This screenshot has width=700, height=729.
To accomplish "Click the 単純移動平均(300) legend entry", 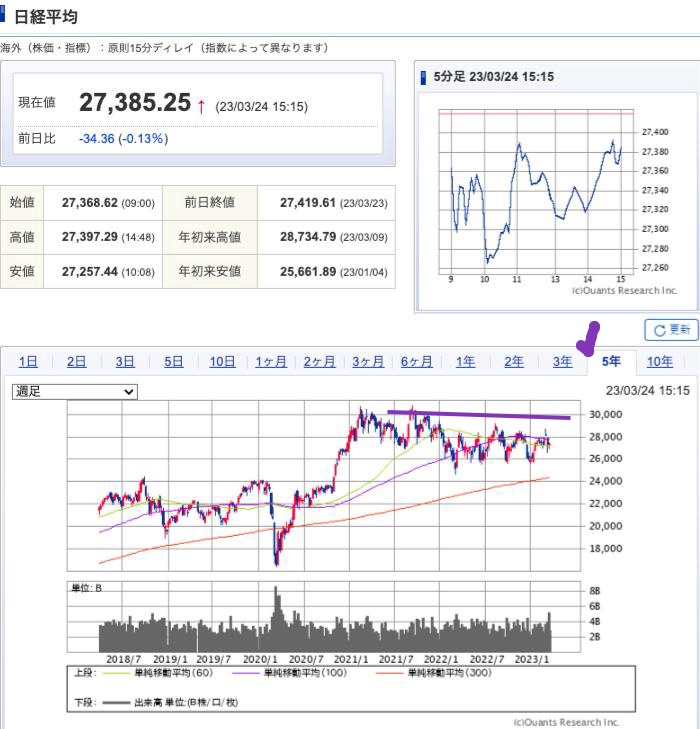I will pos(434,673).
